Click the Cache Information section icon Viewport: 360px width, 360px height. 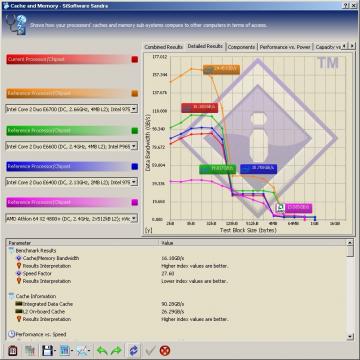[11, 296]
